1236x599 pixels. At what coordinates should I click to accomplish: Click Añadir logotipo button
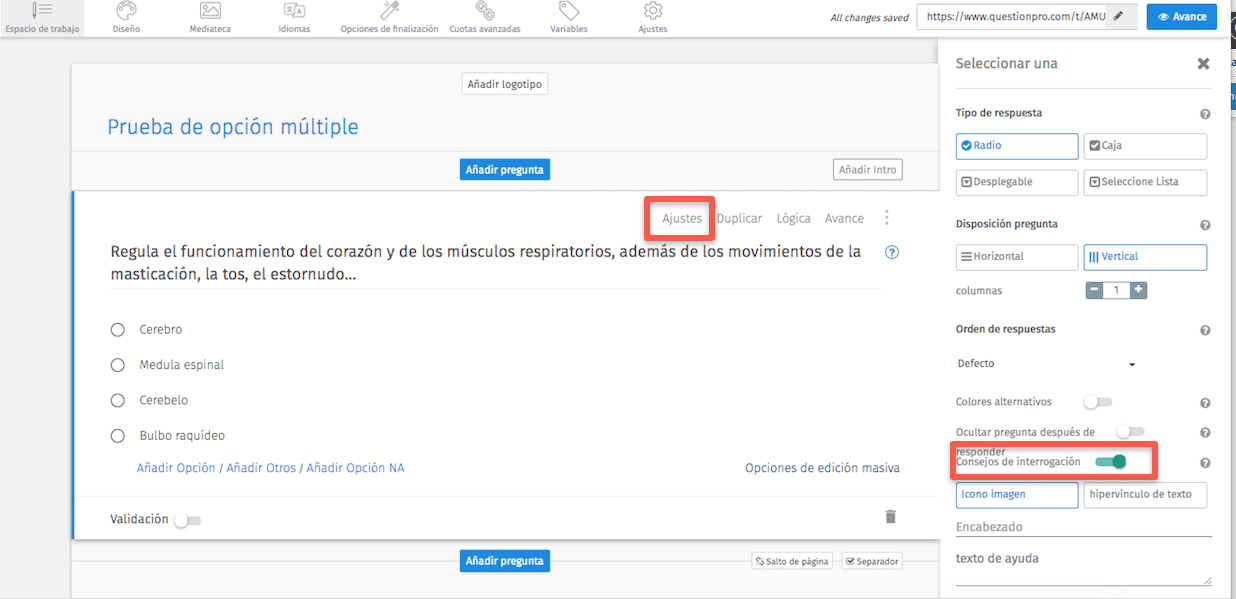click(x=505, y=85)
